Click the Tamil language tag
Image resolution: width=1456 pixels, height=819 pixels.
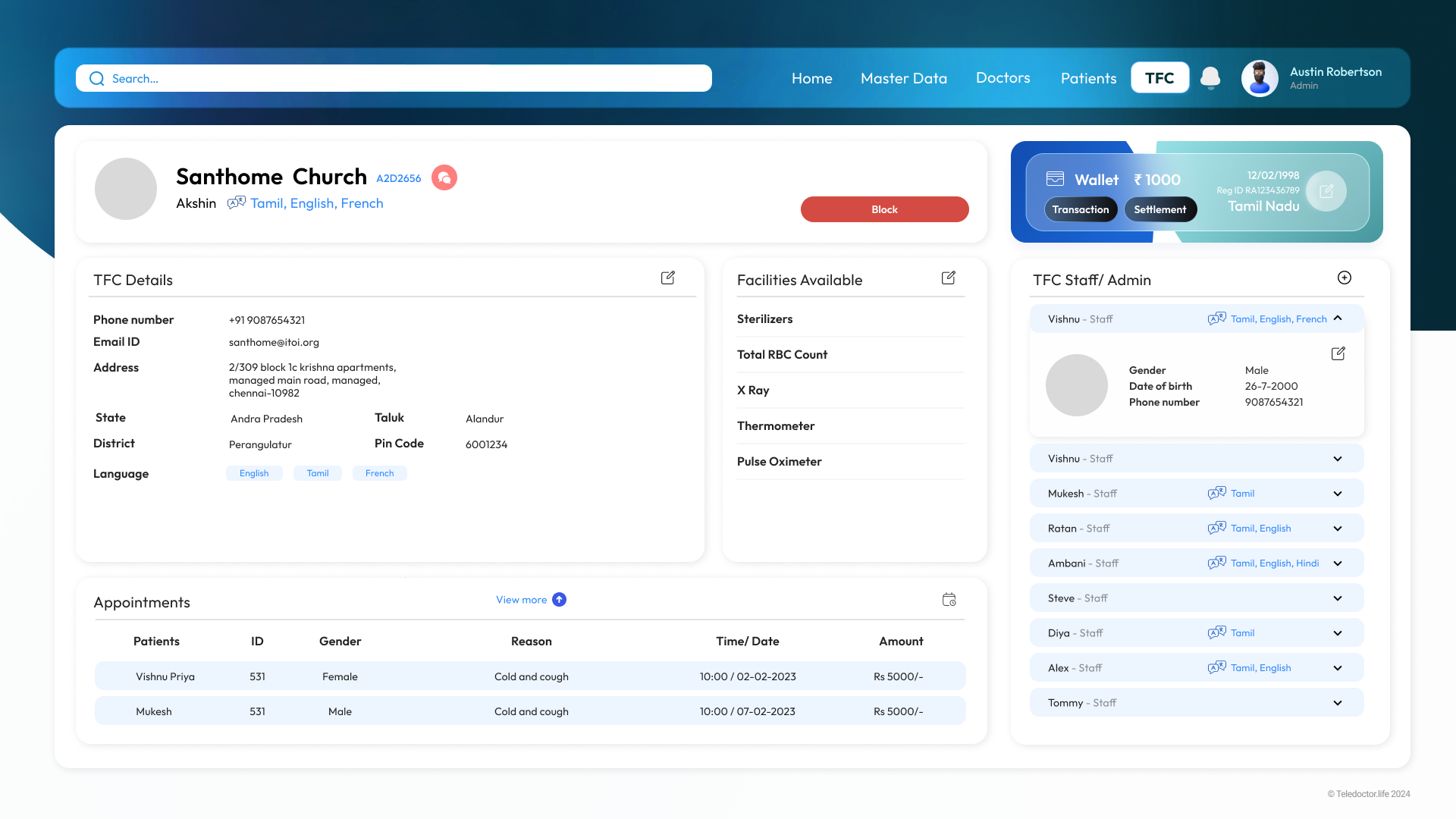(318, 473)
